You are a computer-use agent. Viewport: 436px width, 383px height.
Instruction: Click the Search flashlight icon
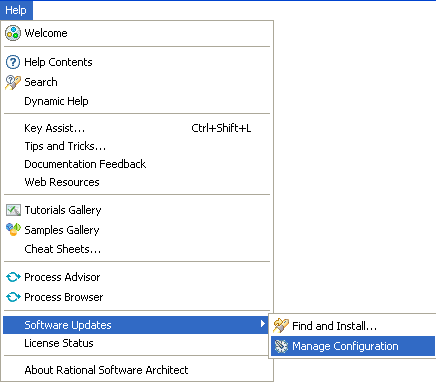click(13, 82)
